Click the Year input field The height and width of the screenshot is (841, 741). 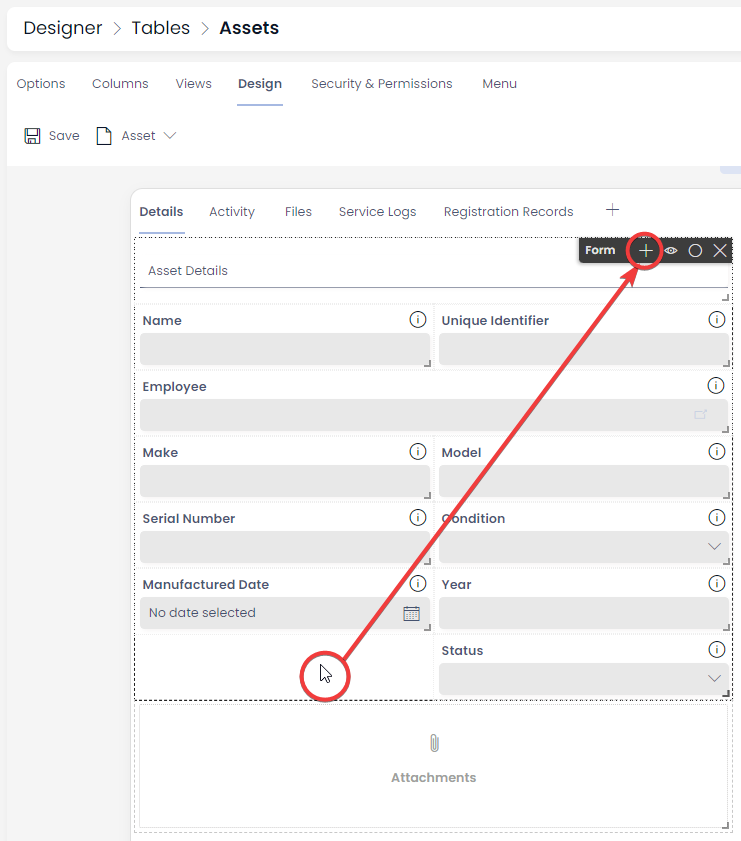(584, 613)
